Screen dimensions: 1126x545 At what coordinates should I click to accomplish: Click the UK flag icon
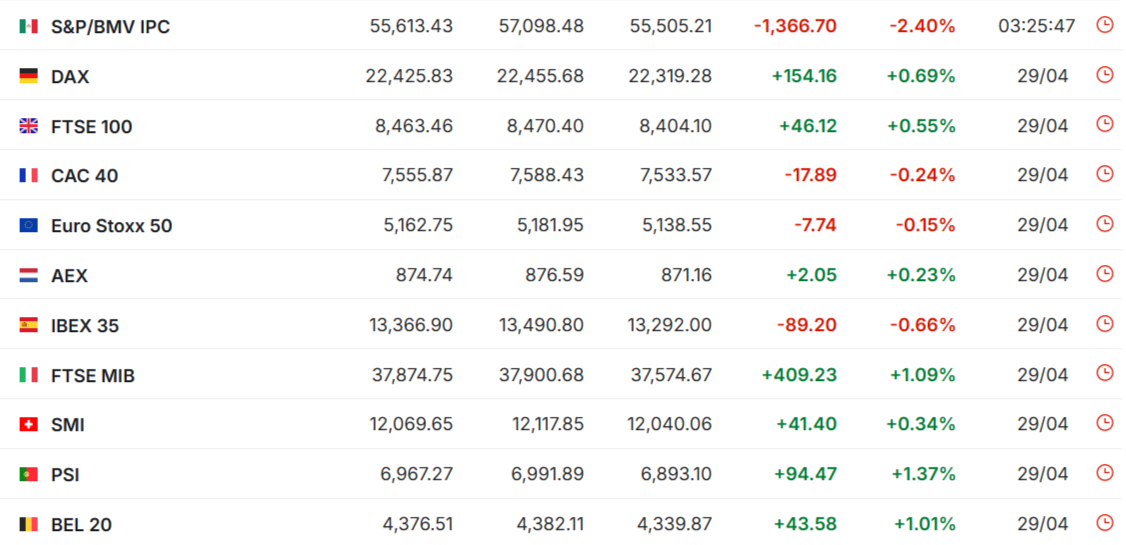pos(29,126)
